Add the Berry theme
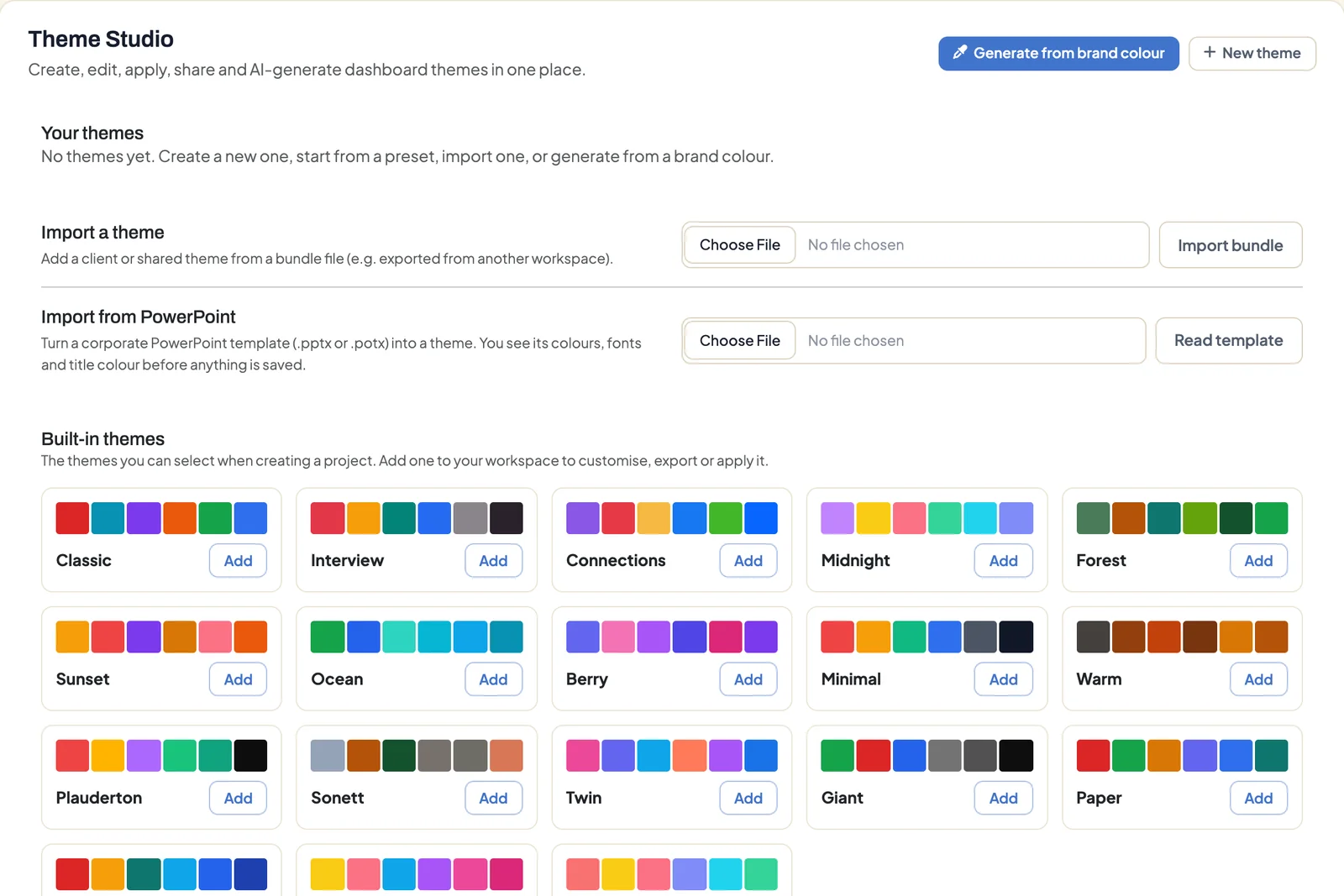The image size is (1344, 896). tap(748, 679)
